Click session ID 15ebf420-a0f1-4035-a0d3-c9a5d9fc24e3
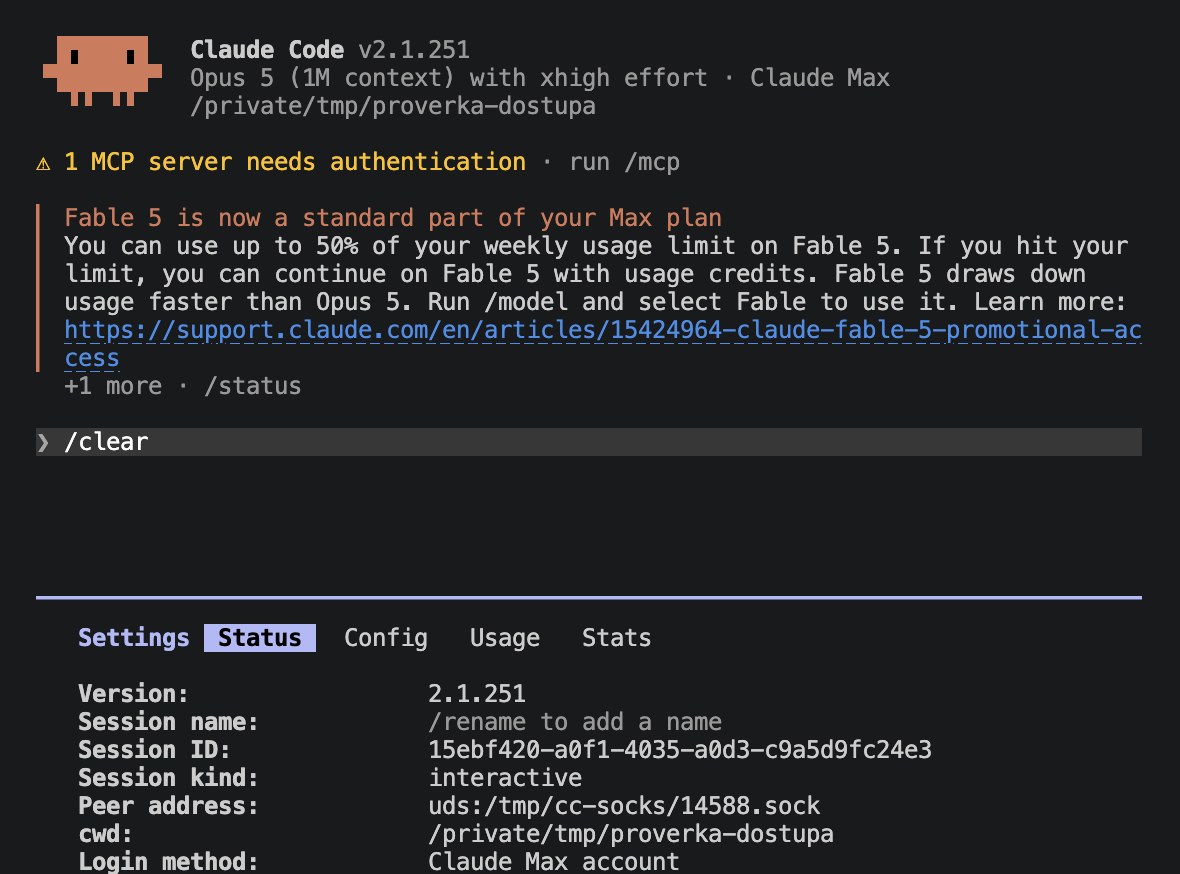The width and height of the screenshot is (1180, 874). pos(680,750)
